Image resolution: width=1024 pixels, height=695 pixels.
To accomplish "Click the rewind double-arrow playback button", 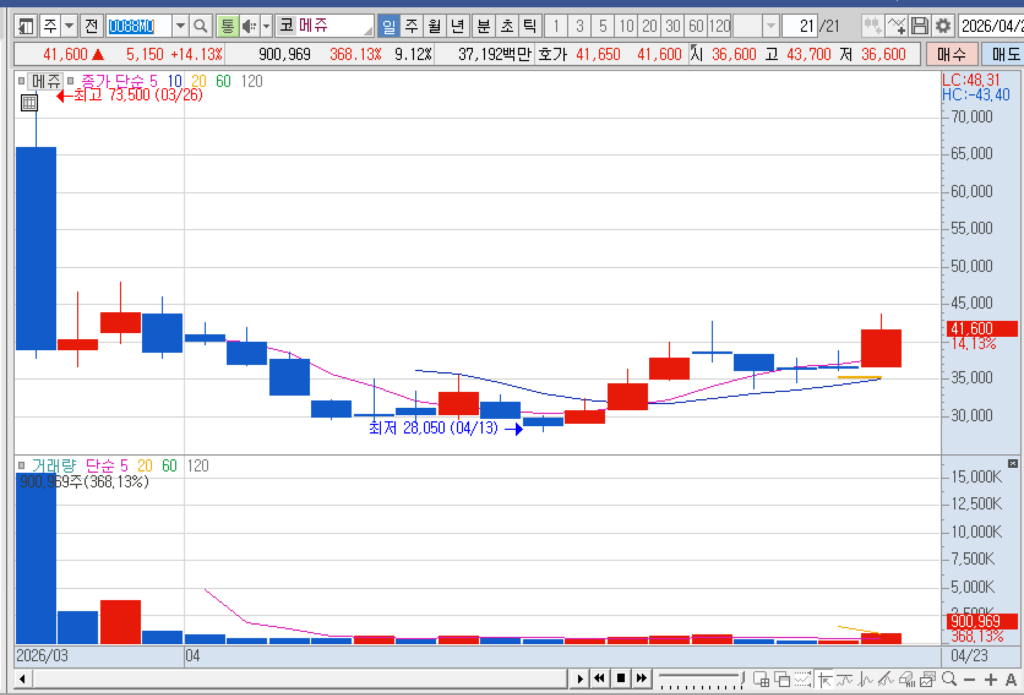I will coord(599,679).
